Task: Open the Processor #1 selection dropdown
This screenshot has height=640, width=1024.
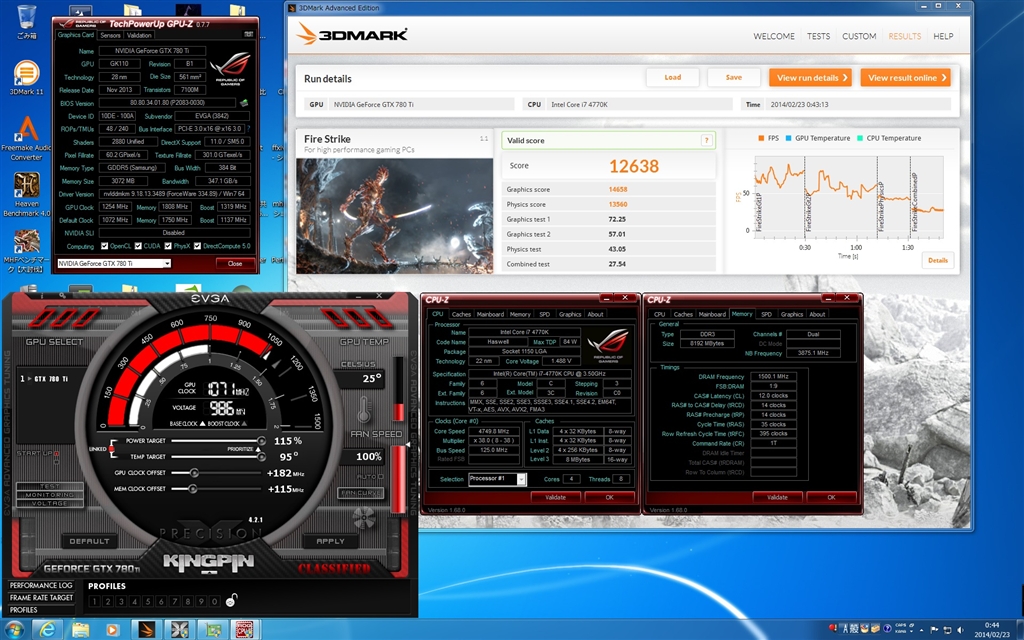Action: click(x=521, y=479)
